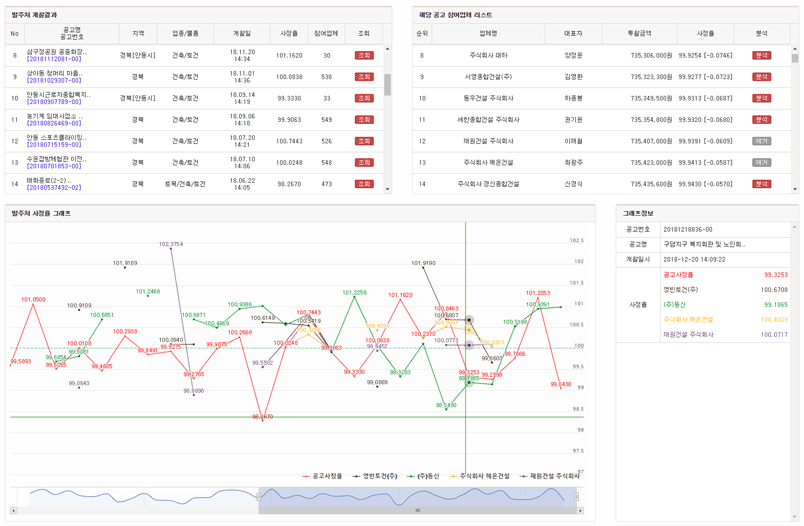This screenshot has width=804, height=526.
Task: Click right handle of chart zoom slider
Action: [578, 495]
